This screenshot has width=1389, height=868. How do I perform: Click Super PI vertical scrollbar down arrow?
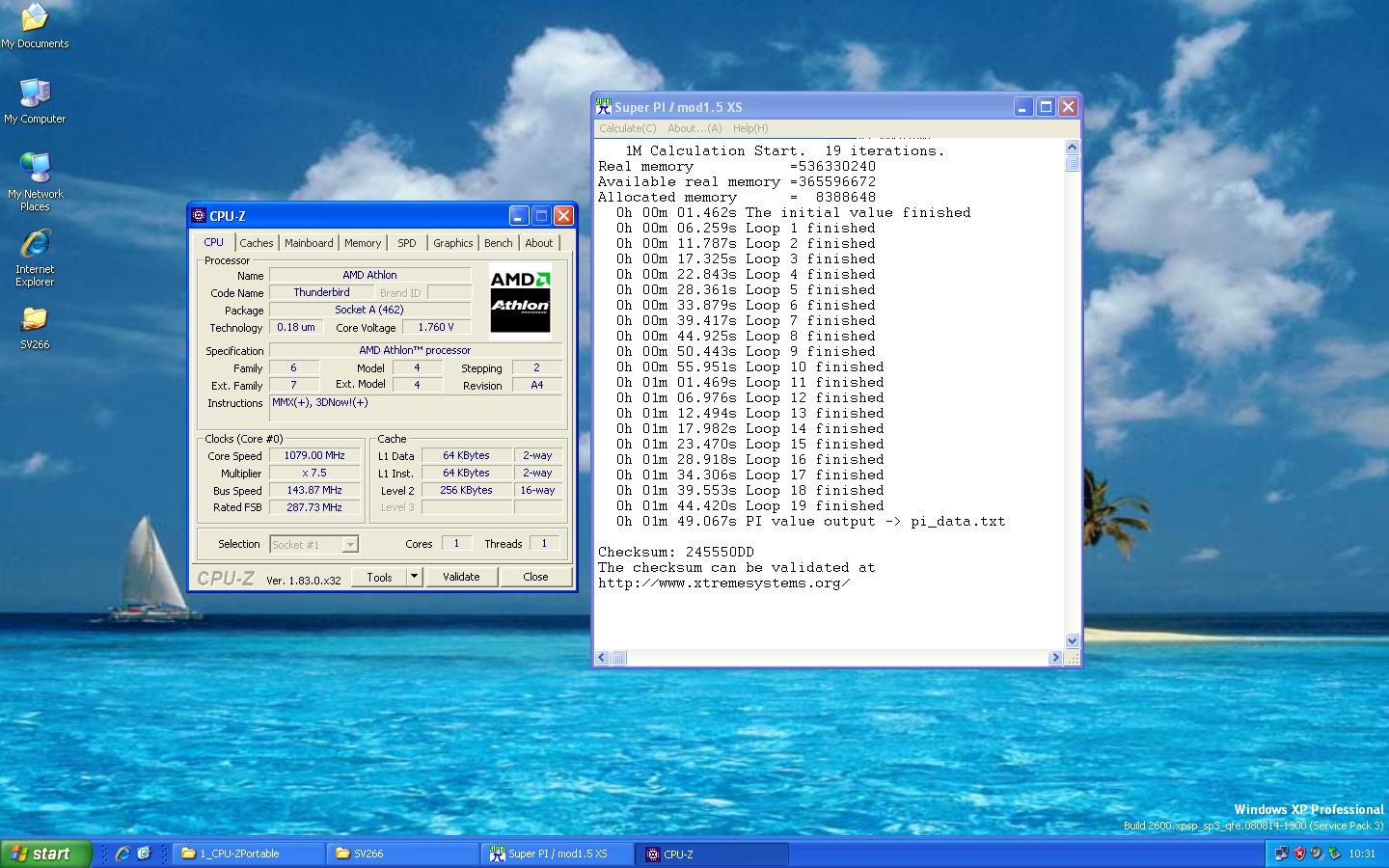coord(1072,641)
